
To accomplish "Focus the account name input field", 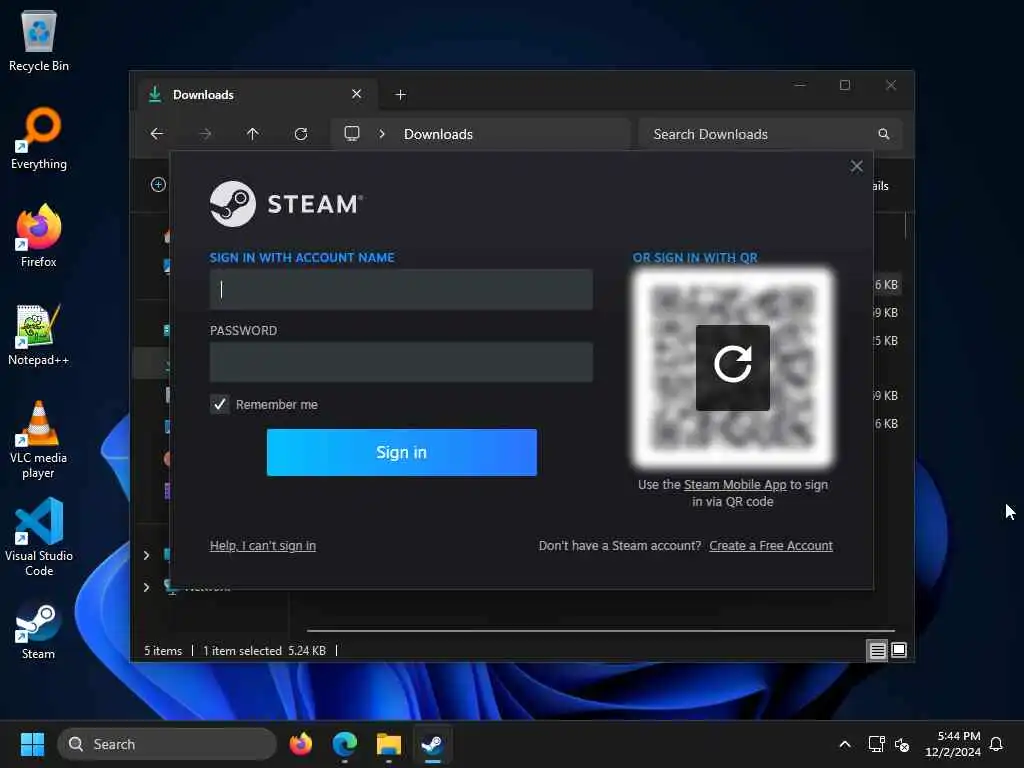I will [x=401, y=289].
